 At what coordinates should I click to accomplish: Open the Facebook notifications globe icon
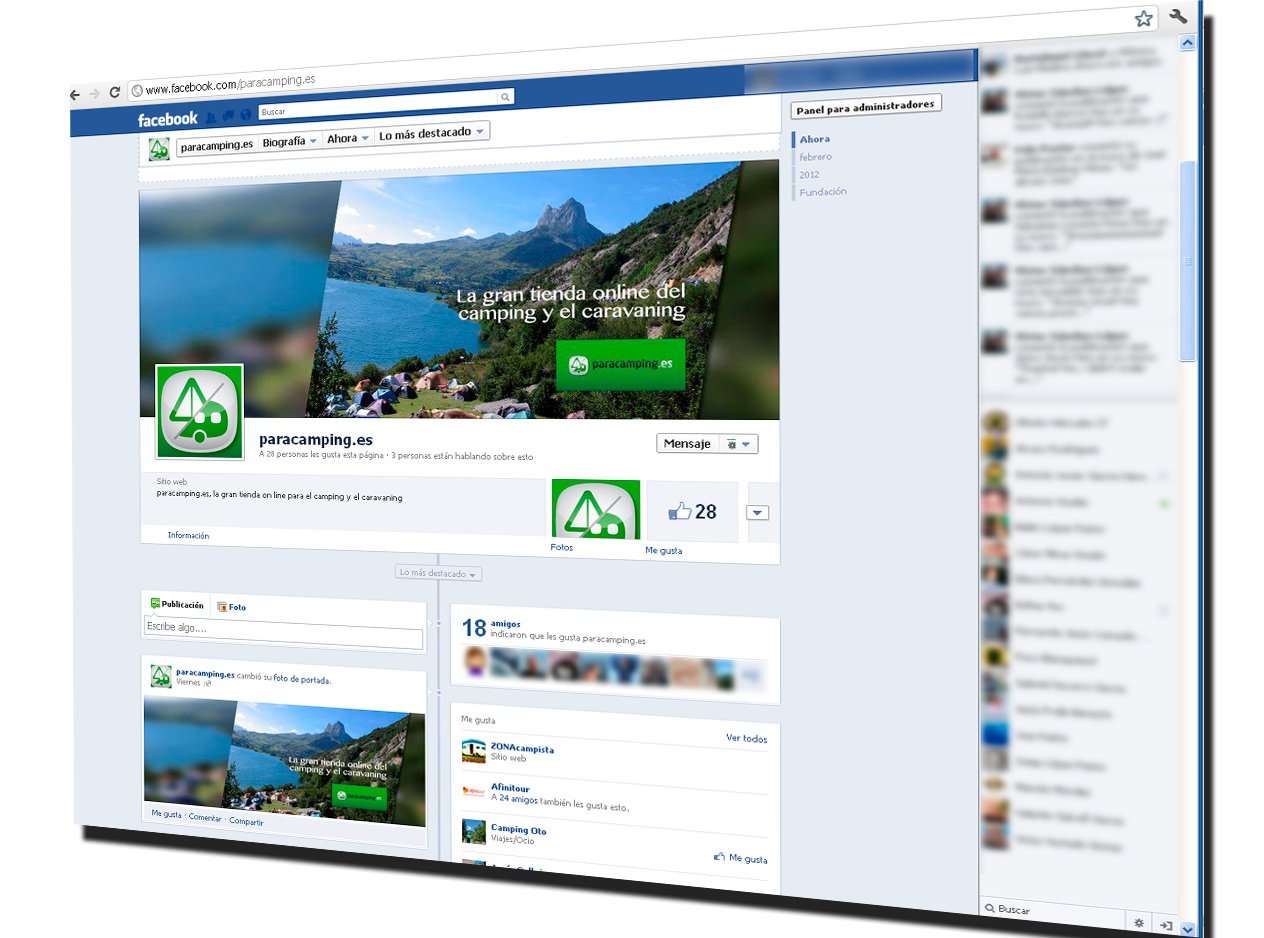click(245, 115)
